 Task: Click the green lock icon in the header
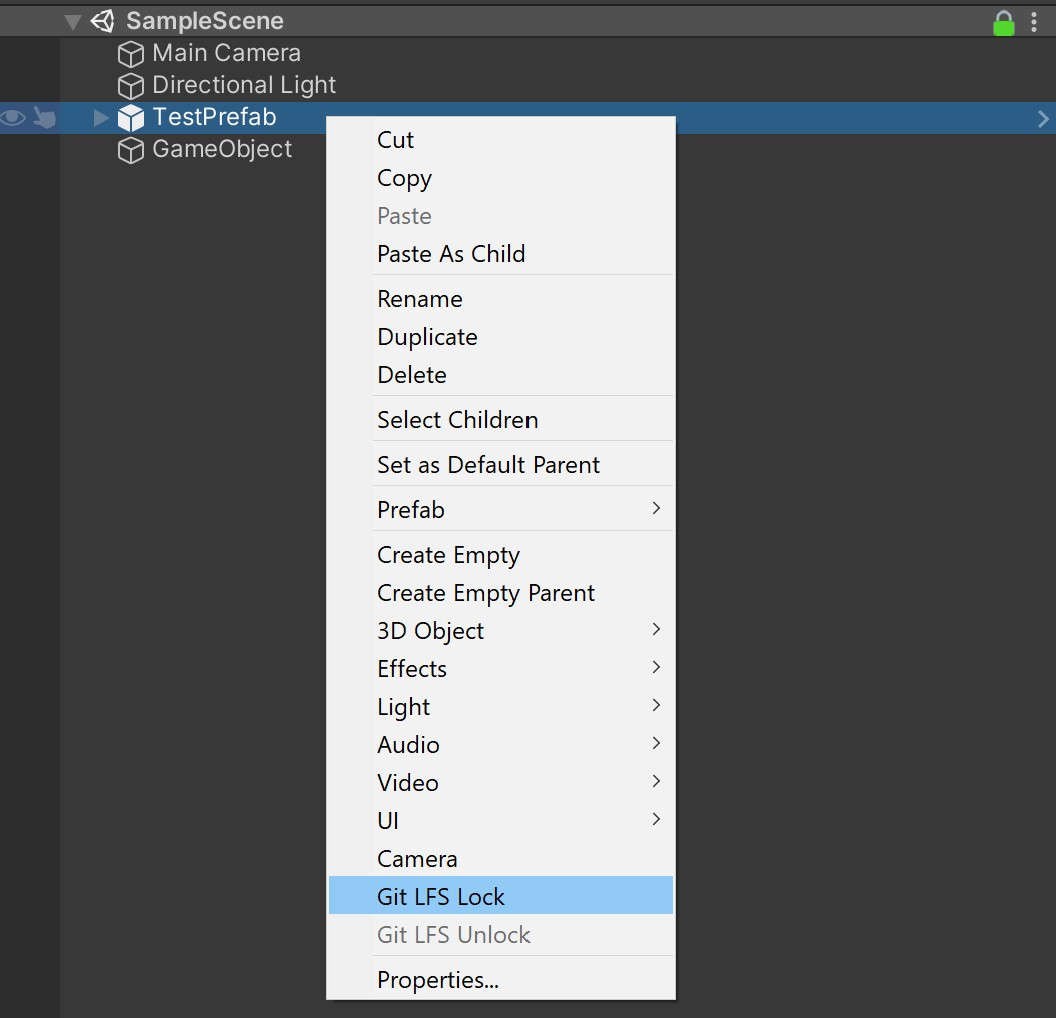(x=1004, y=23)
